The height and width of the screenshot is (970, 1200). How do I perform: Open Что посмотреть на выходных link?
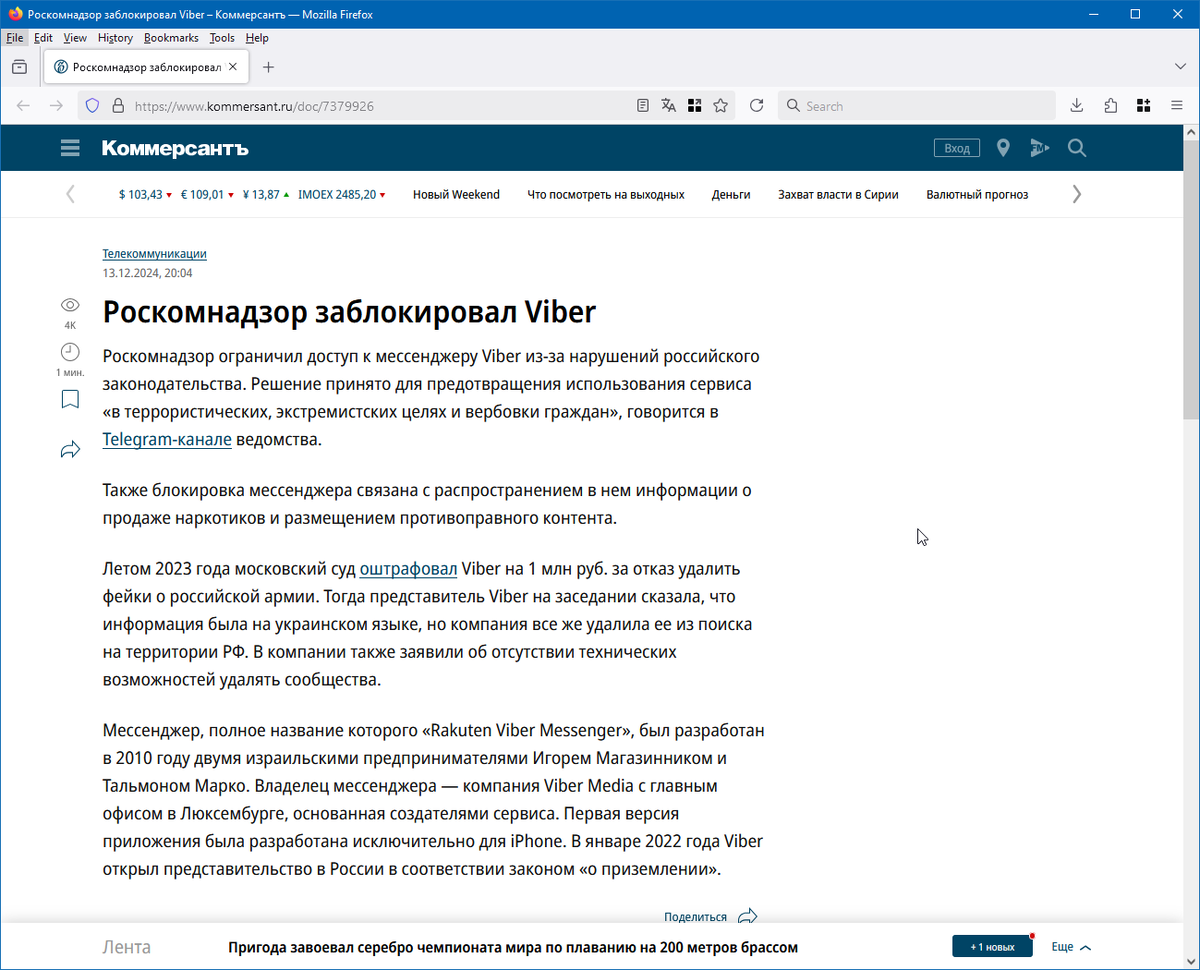click(606, 195)
